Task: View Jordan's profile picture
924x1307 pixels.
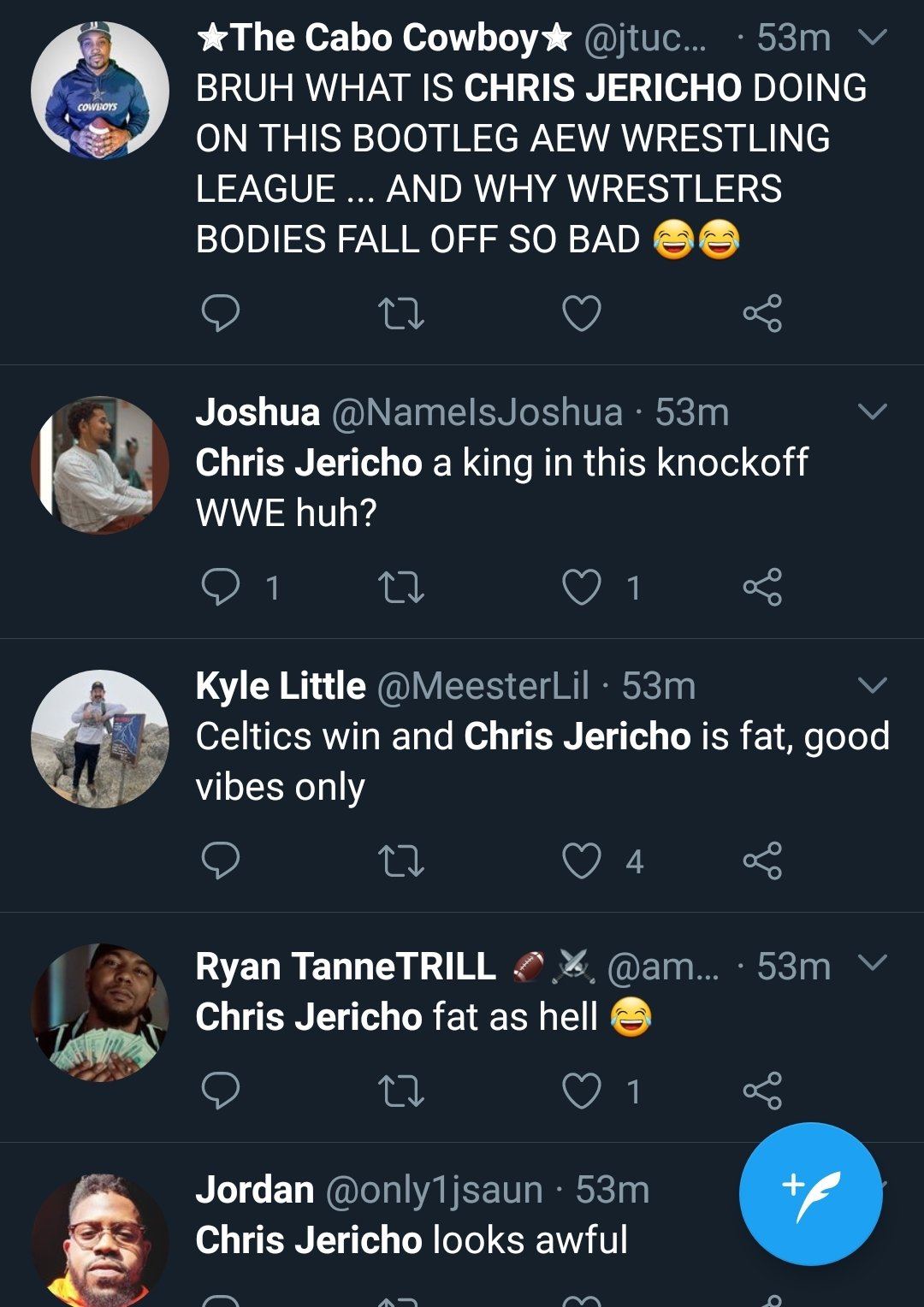Action: coord(100,1240)
